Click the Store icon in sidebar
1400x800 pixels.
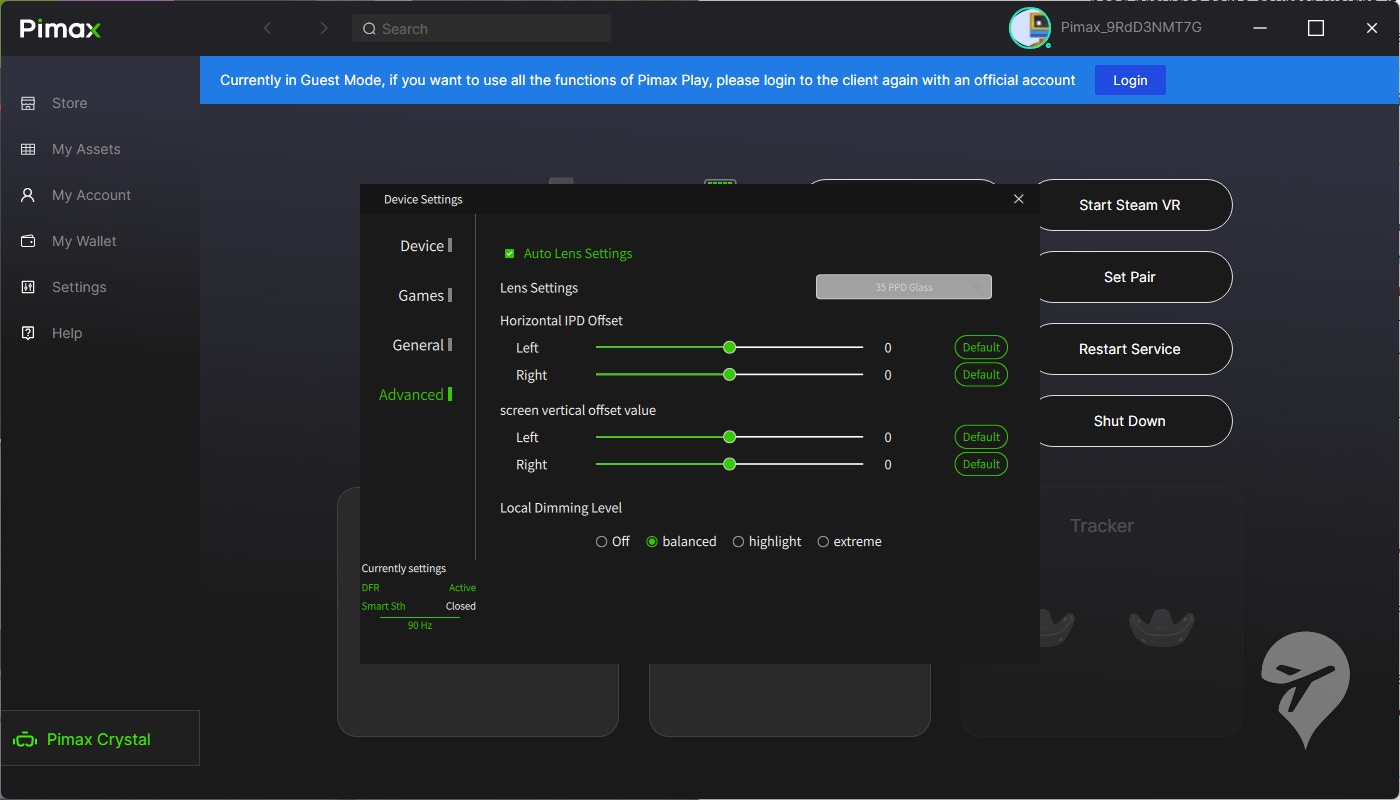[28, 103]
